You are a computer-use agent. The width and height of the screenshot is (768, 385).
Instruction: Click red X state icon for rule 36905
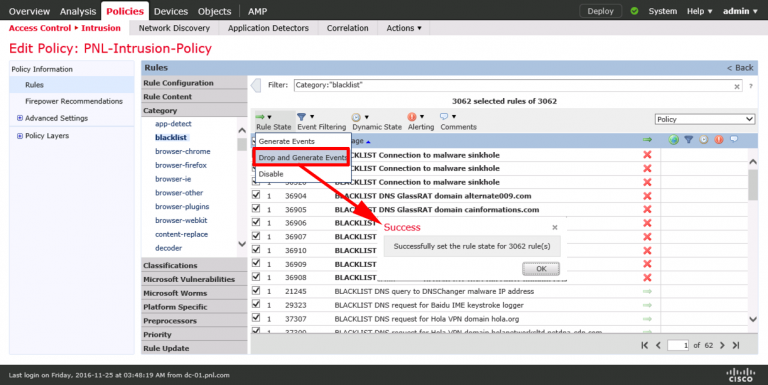click(x=647, y=209)
